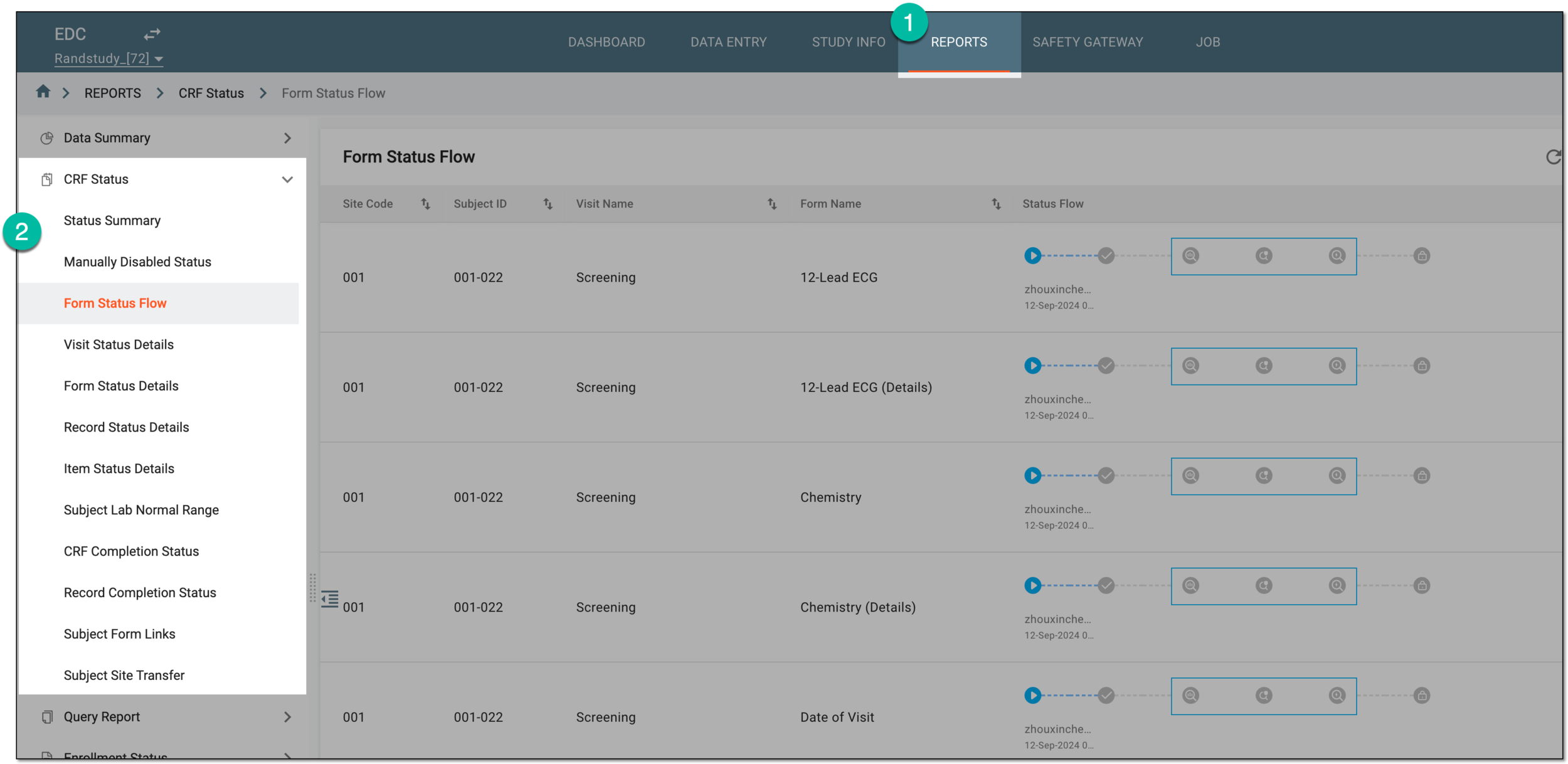This screenshot has height=764, width=1568.
Task: Click the third review magnifier in the 12-Lead ECG row
Action: [x=1337, y=256]
